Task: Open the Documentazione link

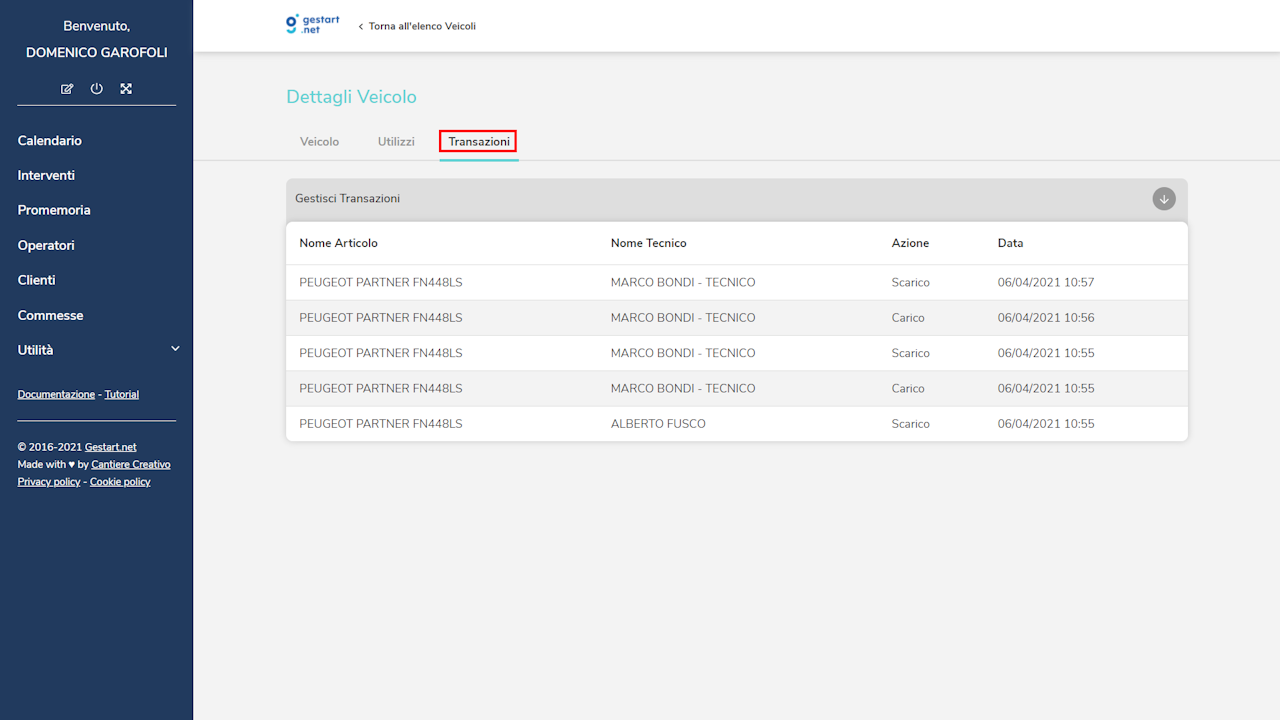Action: [56, 395]
